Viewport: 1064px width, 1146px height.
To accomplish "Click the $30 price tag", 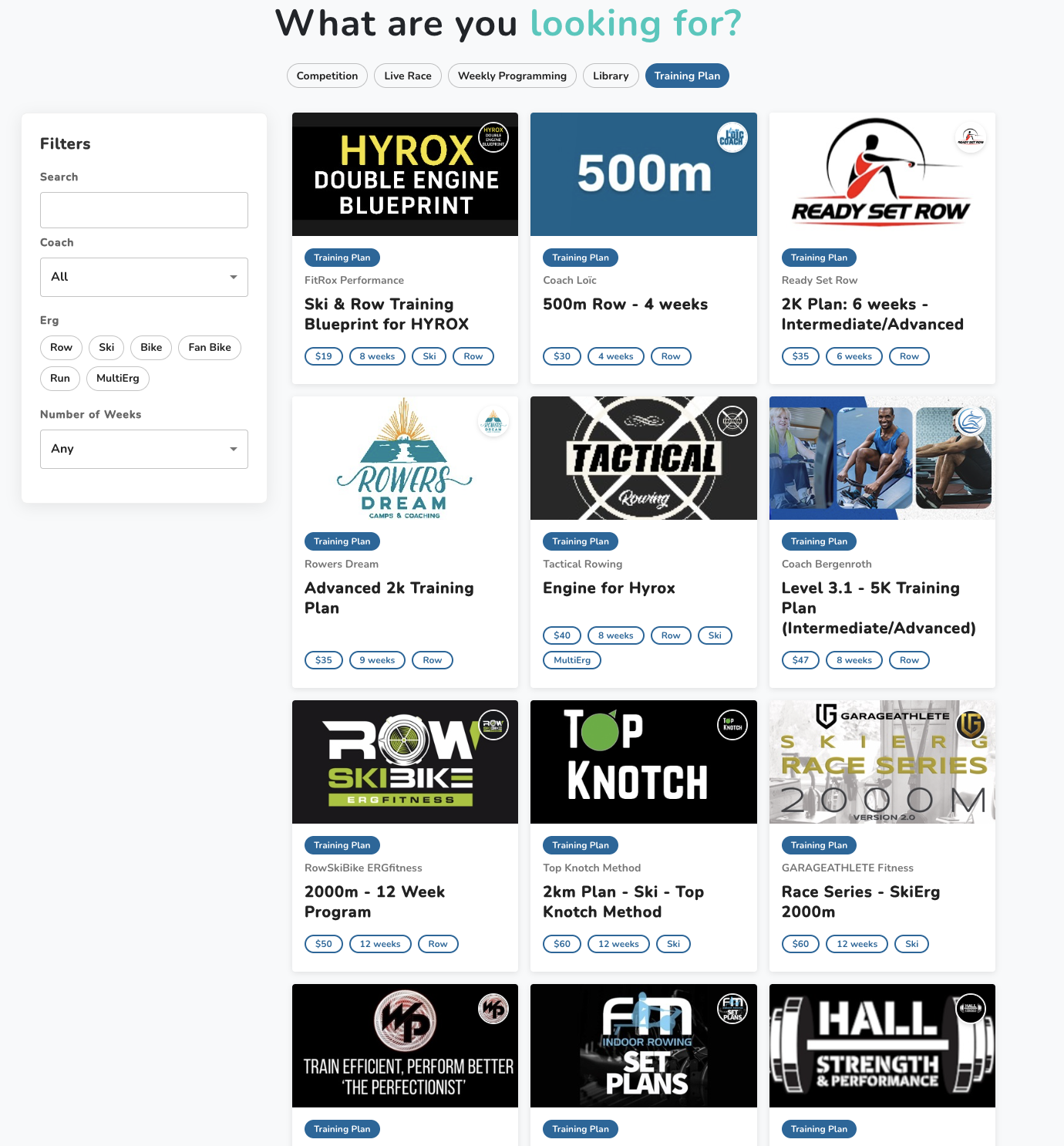I will (x=562, y=356).
